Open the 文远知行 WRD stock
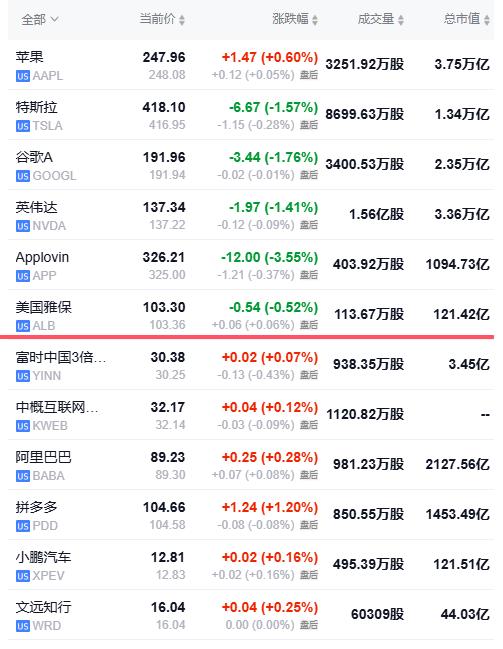The image size is (503, 649). pos(251,615)
